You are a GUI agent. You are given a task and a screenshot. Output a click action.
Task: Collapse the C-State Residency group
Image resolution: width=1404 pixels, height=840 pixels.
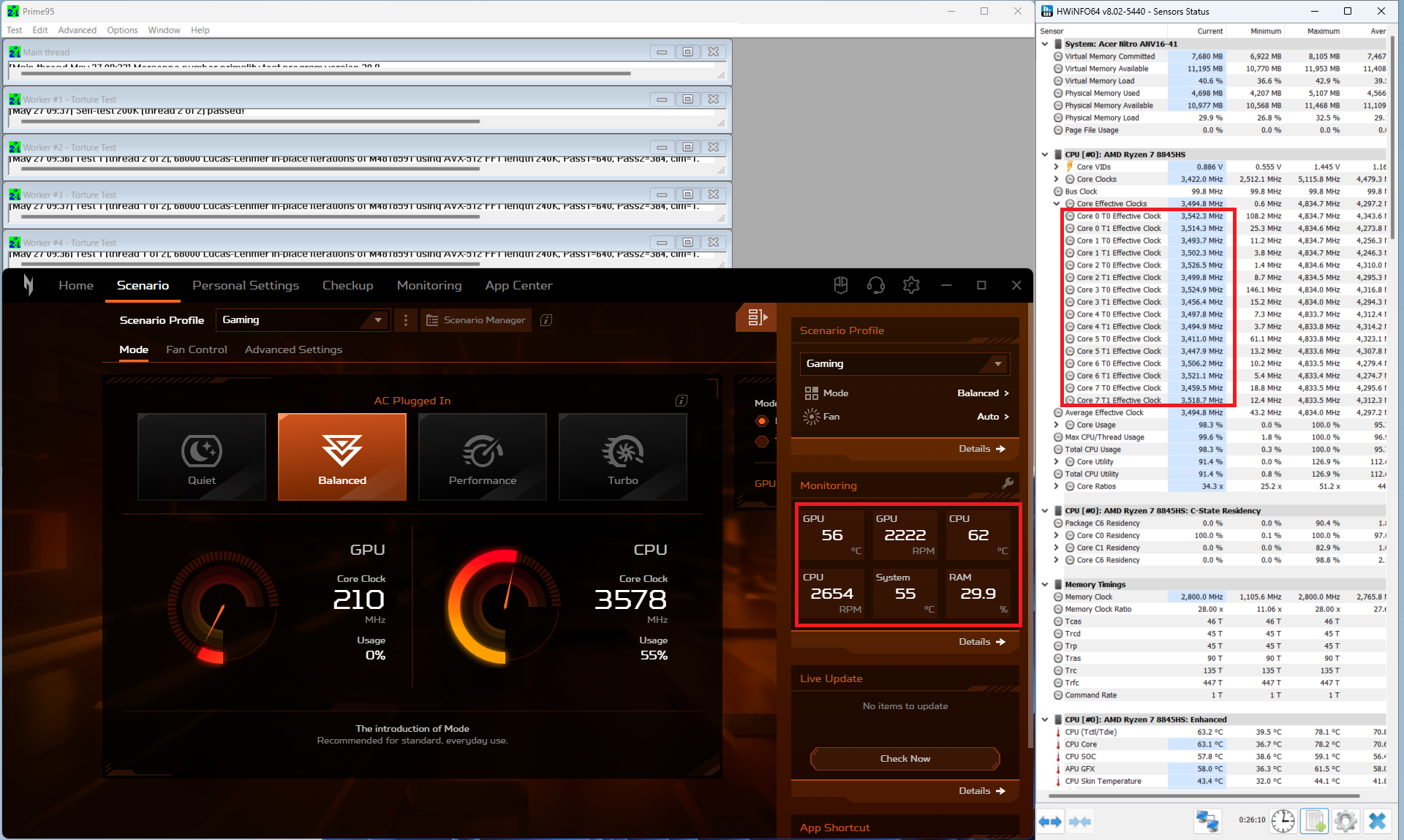1045,511
